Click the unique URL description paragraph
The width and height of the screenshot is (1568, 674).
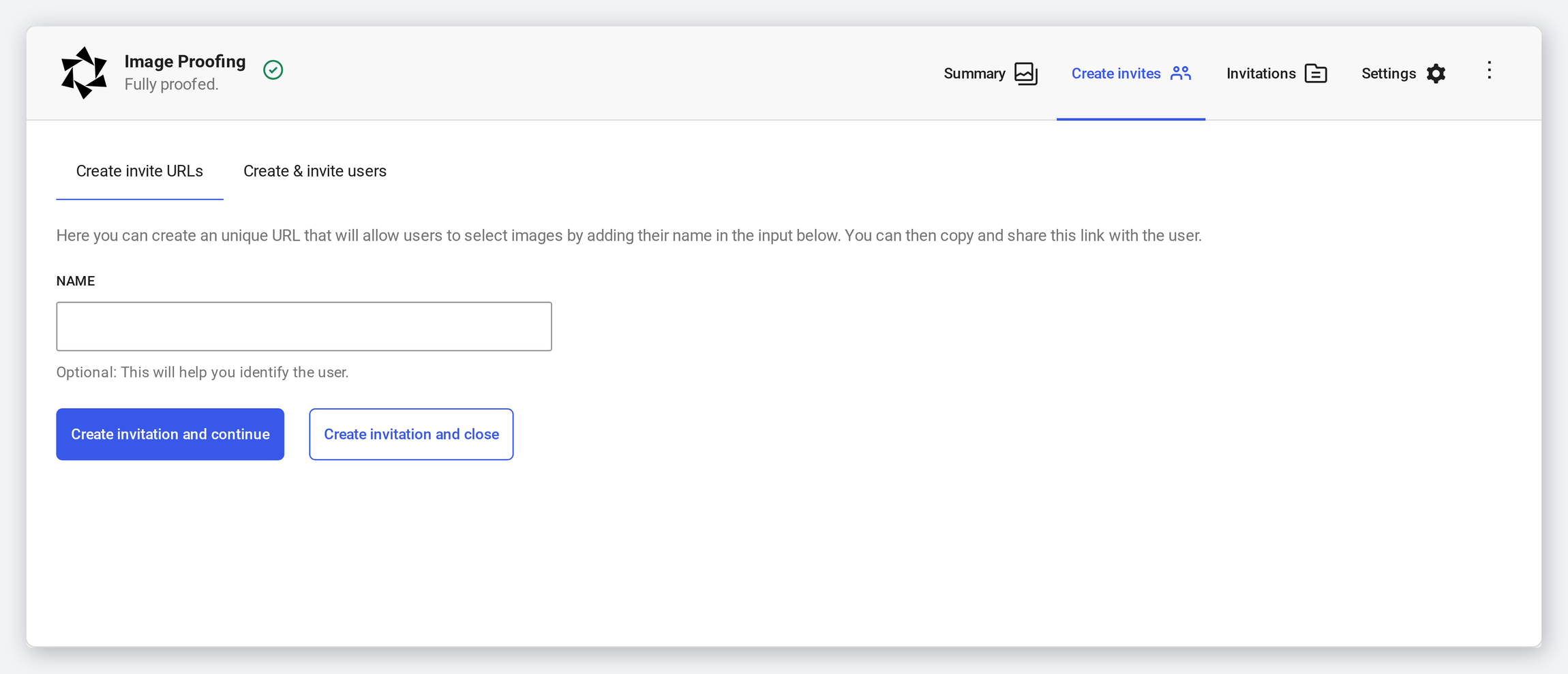coord(629,236)
